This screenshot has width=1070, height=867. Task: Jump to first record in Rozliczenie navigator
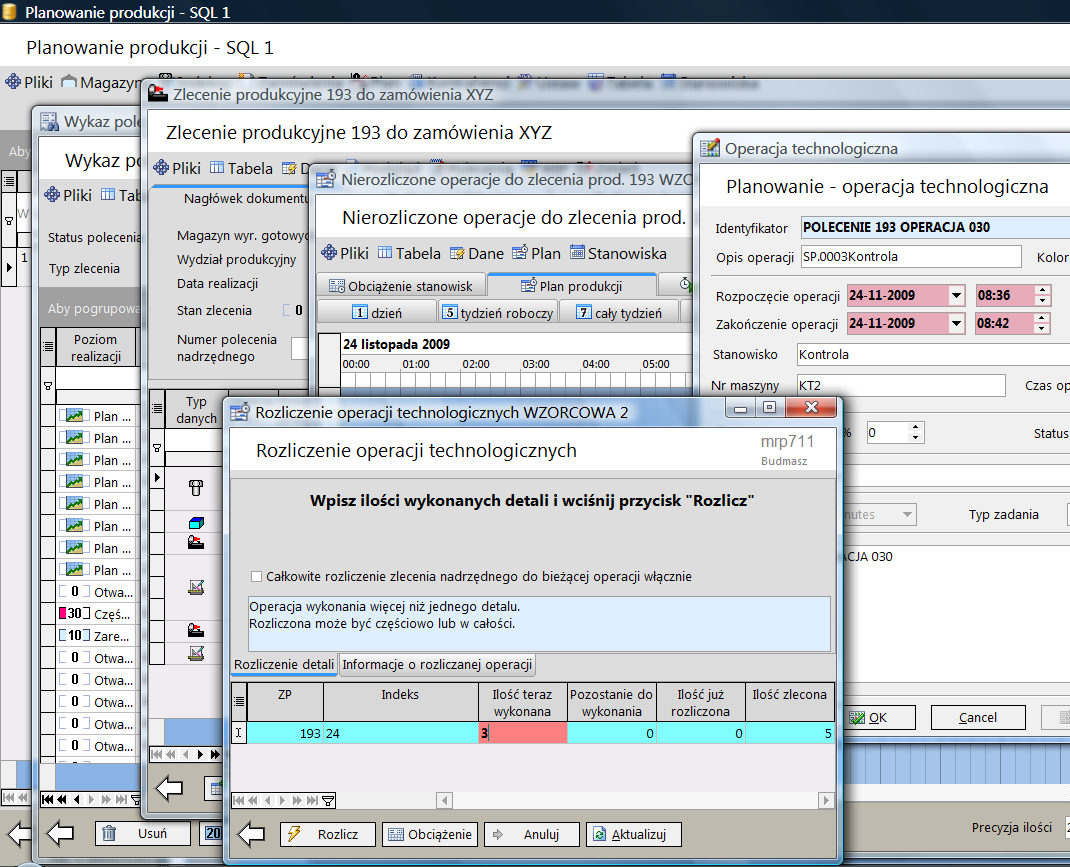(238, 800)
